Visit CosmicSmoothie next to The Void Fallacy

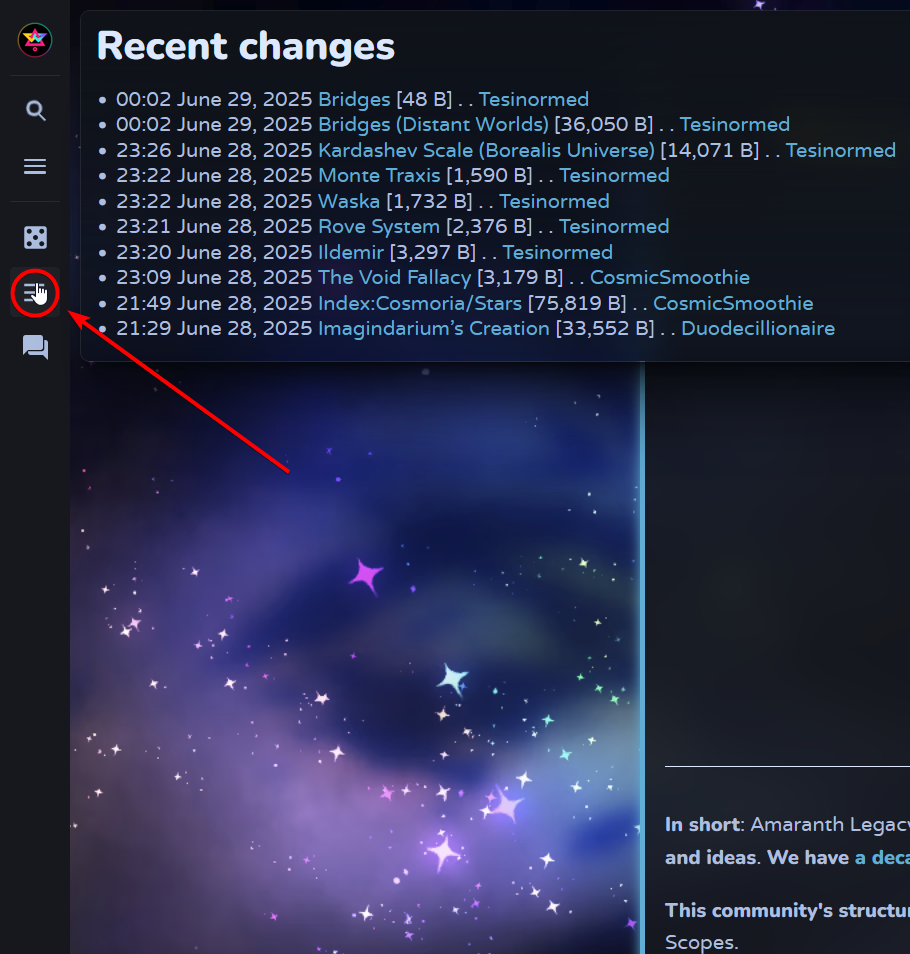tap(670, 278)
